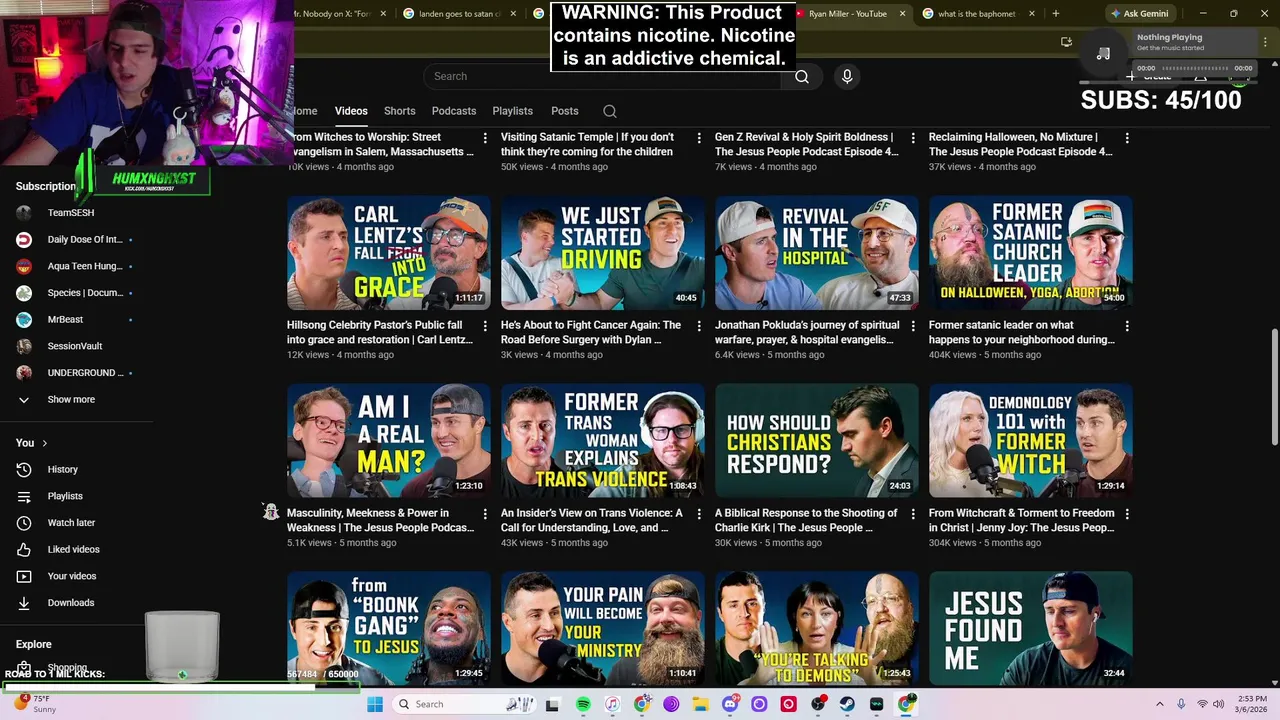
Task: Play 'We Just Started Driving' thumbnail
Action: pos(602,253)
